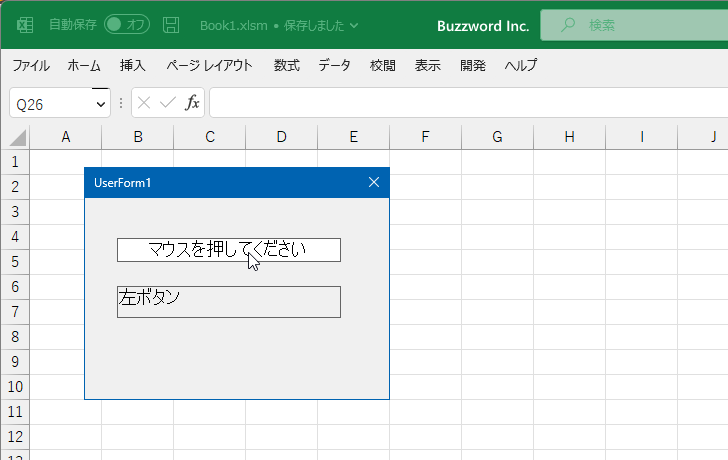Click the search magnifier icon
This screenshot has width=728, height=460.
pyautogui.click(x=568, y=25)
